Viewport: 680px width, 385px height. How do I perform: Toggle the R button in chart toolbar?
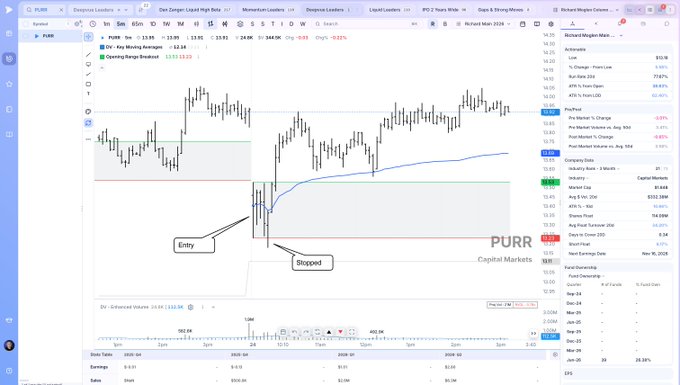pyautogui.click(x=433, y=24)
